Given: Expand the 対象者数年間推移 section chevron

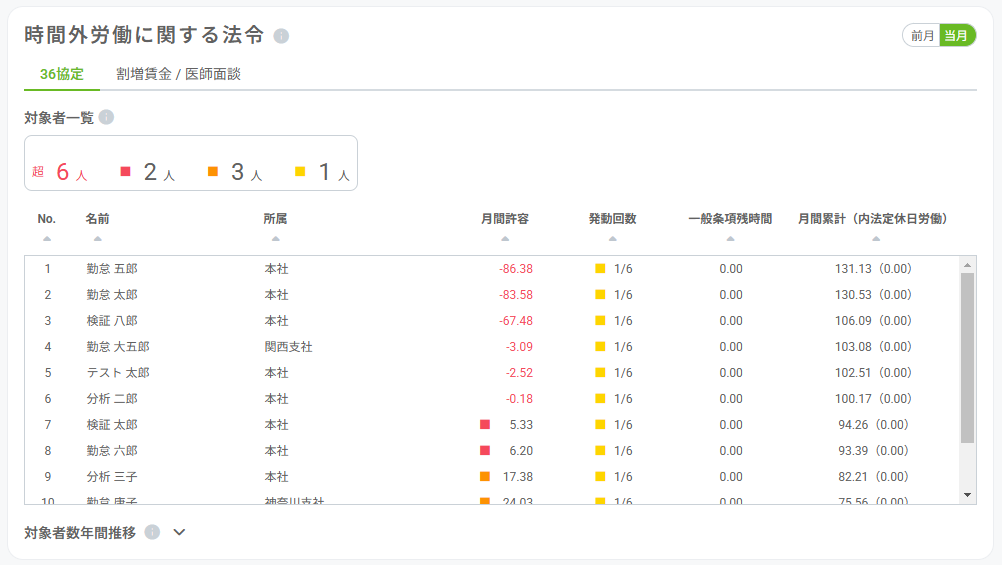Looking at the screenshot, I should coord(179,532).
